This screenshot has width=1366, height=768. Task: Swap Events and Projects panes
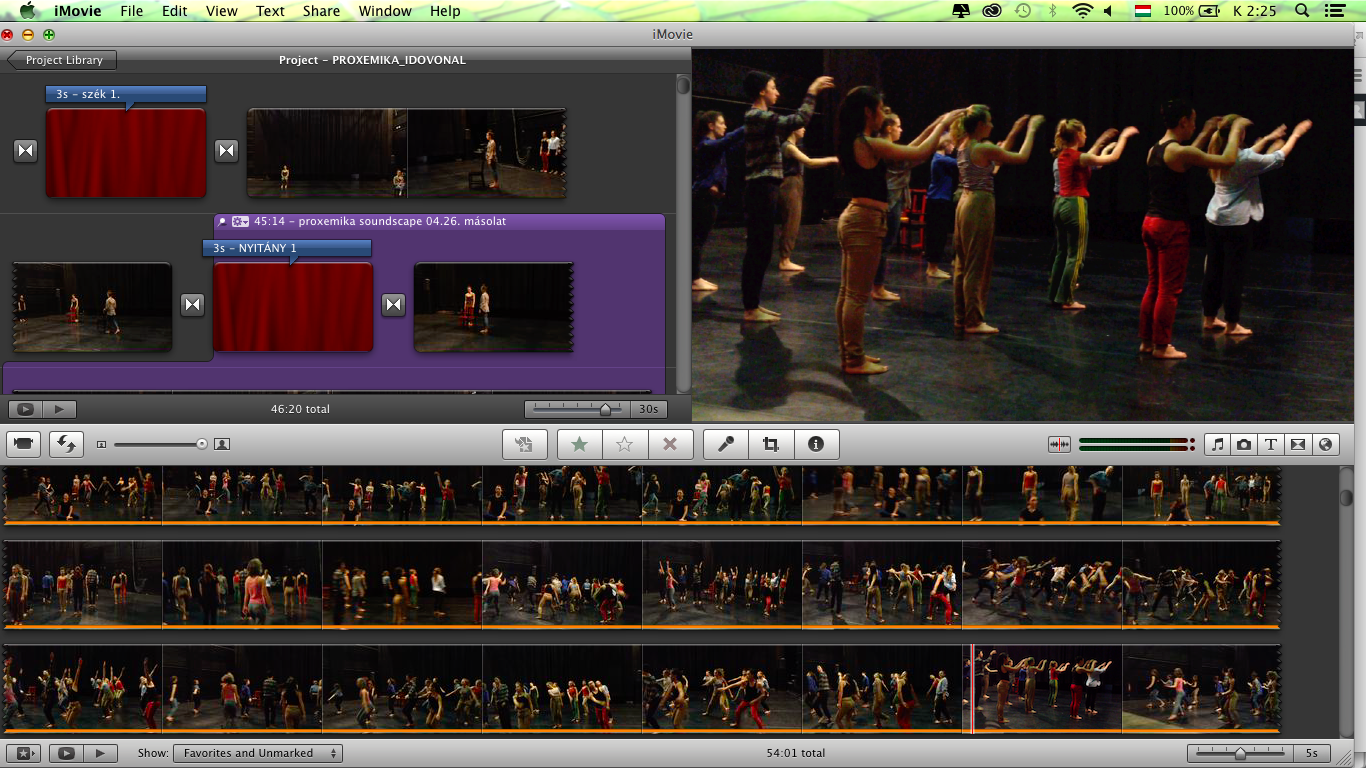66,444
